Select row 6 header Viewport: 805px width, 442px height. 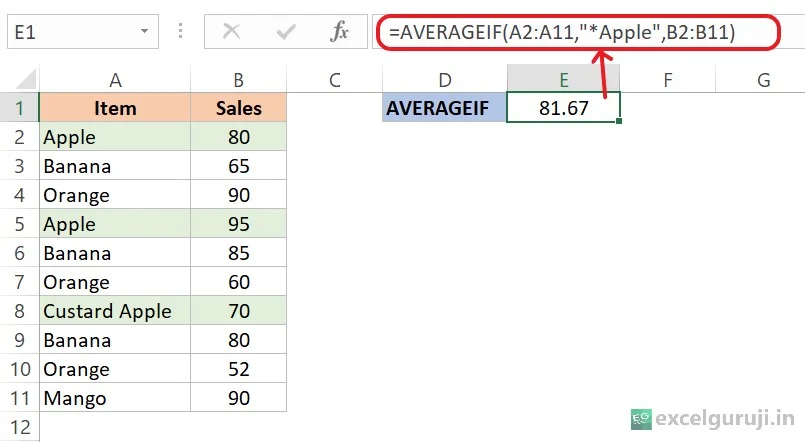[x=20, y=253]
